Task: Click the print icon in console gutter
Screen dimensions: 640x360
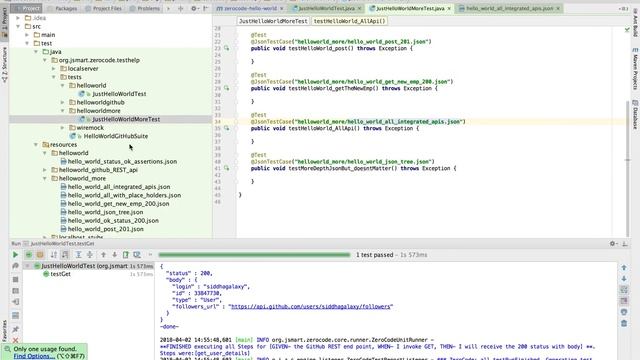Action: coord(624,312)
